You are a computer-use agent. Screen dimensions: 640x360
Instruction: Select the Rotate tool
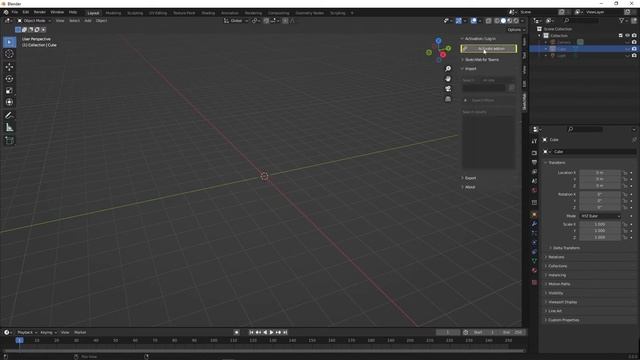[9, 79]
